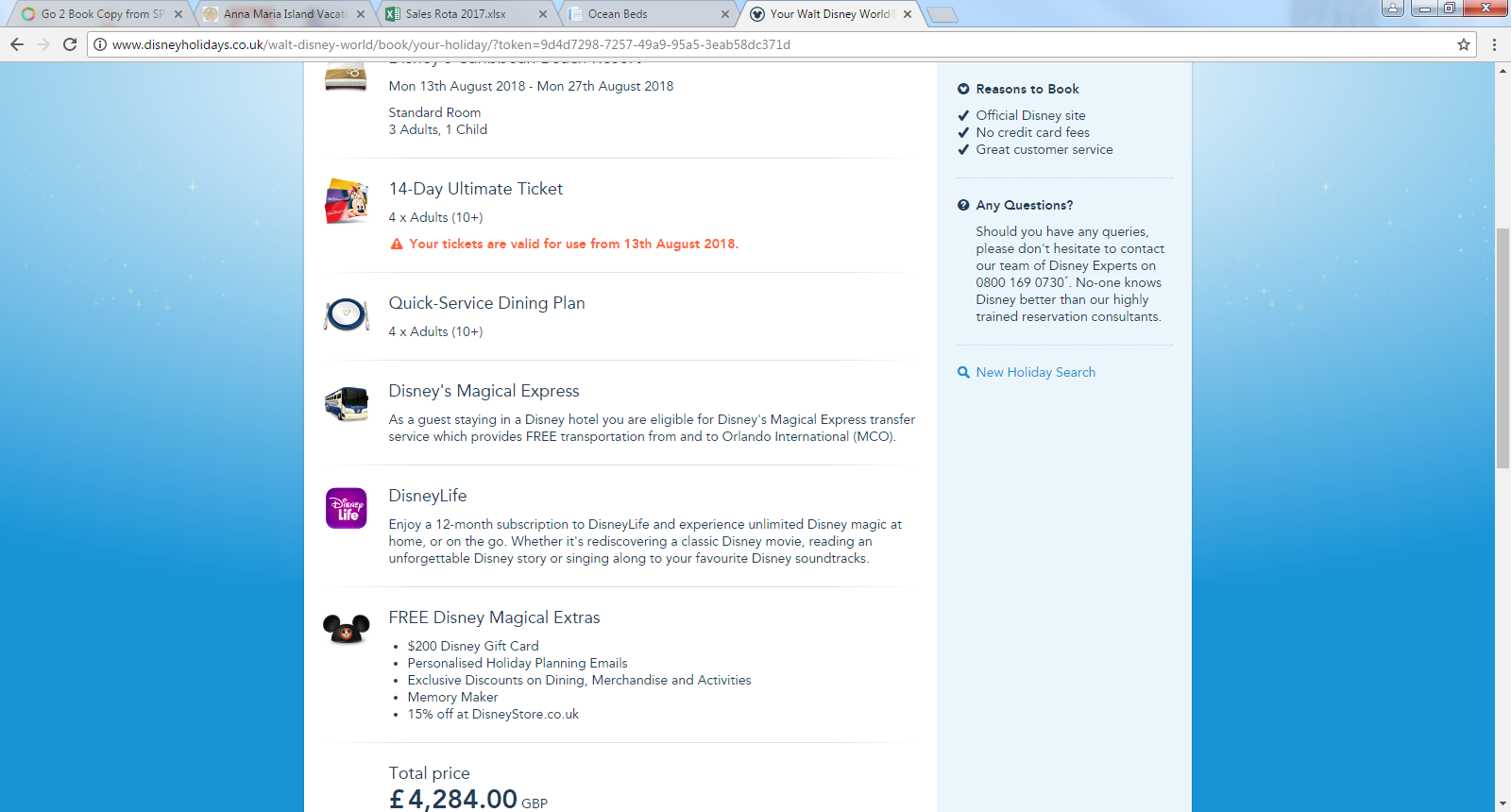Click the Personalised Holiday Planning Emails item

[518, 663]
